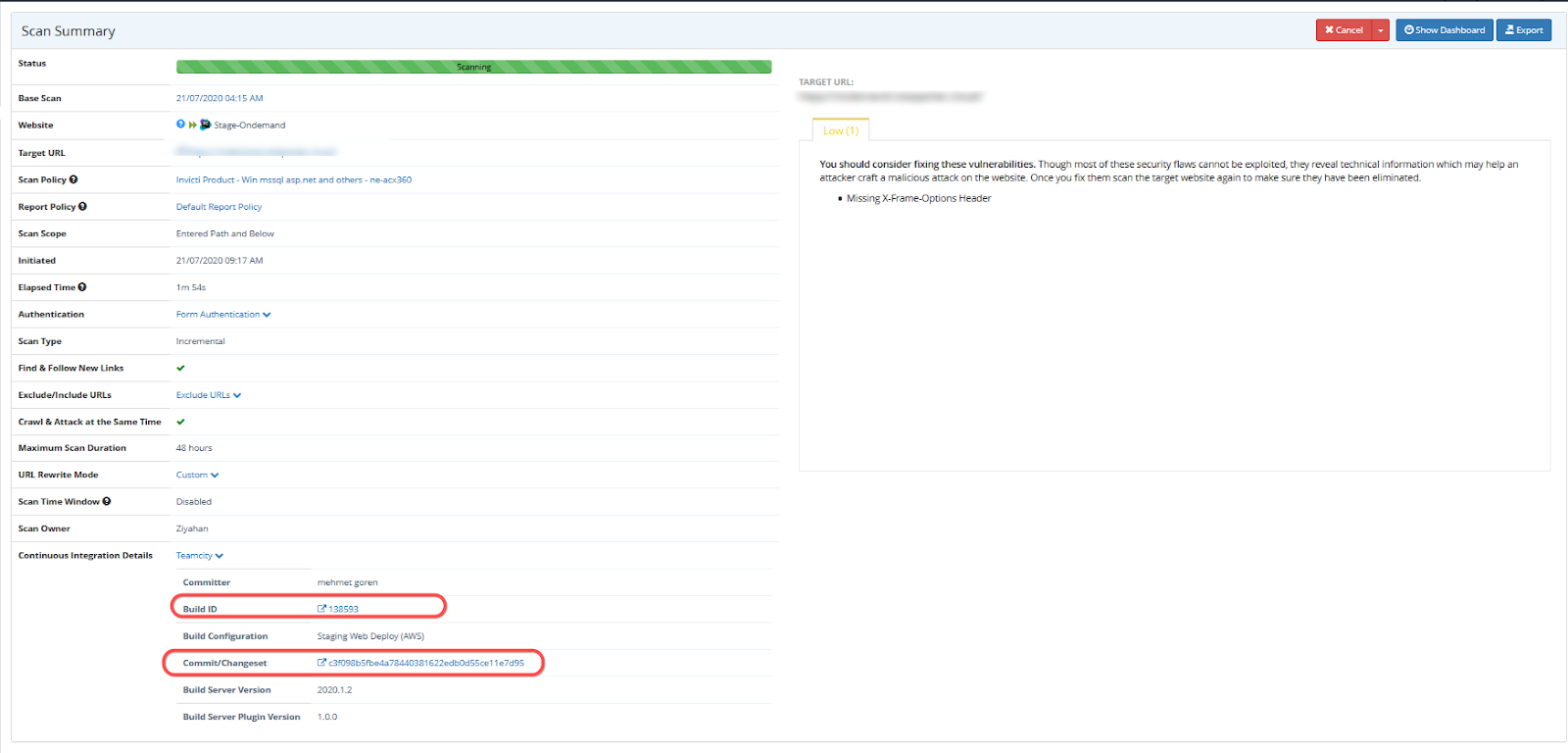
Task: Click the Find & Follow New Links checkmark
Action: (x=180, y=368)
